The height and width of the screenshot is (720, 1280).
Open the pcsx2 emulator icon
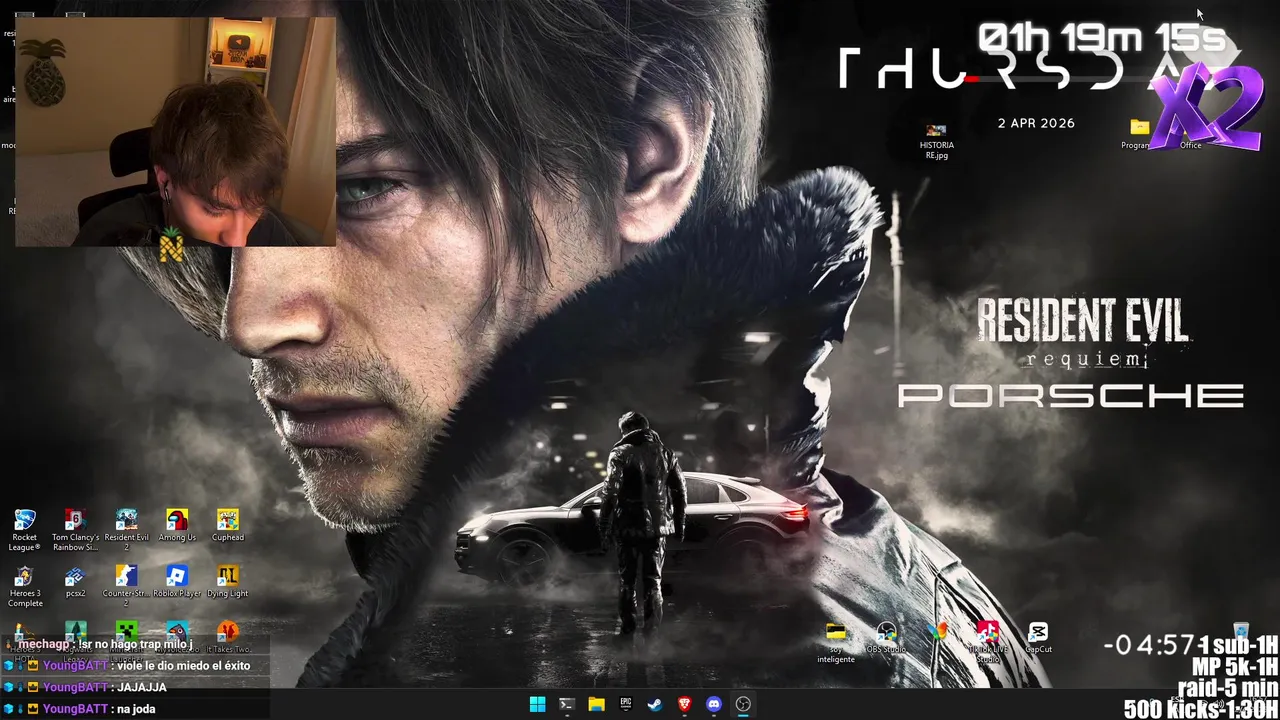point(75,582)
